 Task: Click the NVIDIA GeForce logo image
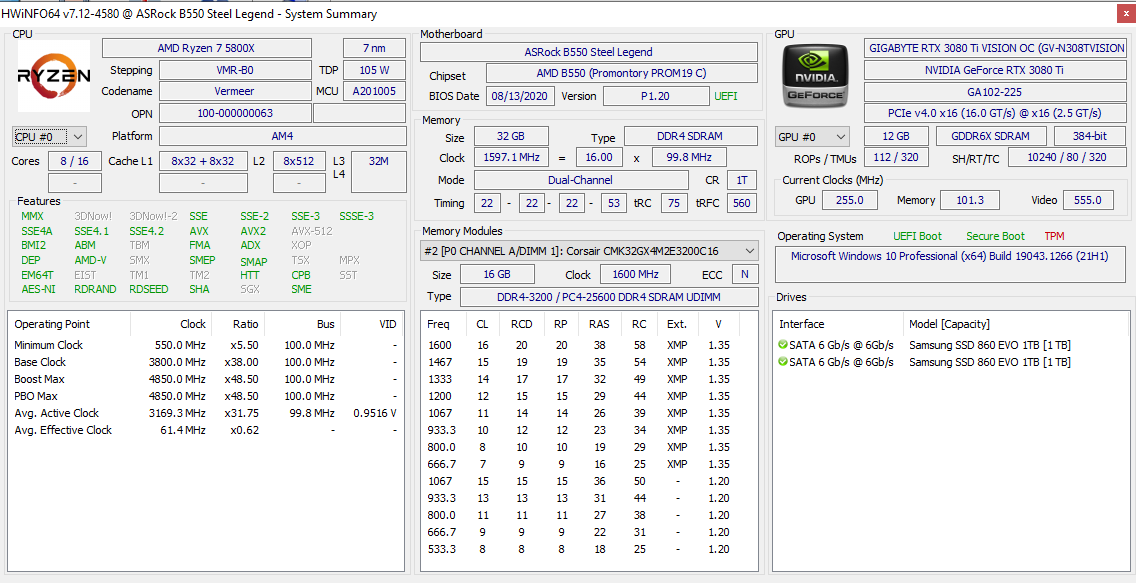[816, 76]
